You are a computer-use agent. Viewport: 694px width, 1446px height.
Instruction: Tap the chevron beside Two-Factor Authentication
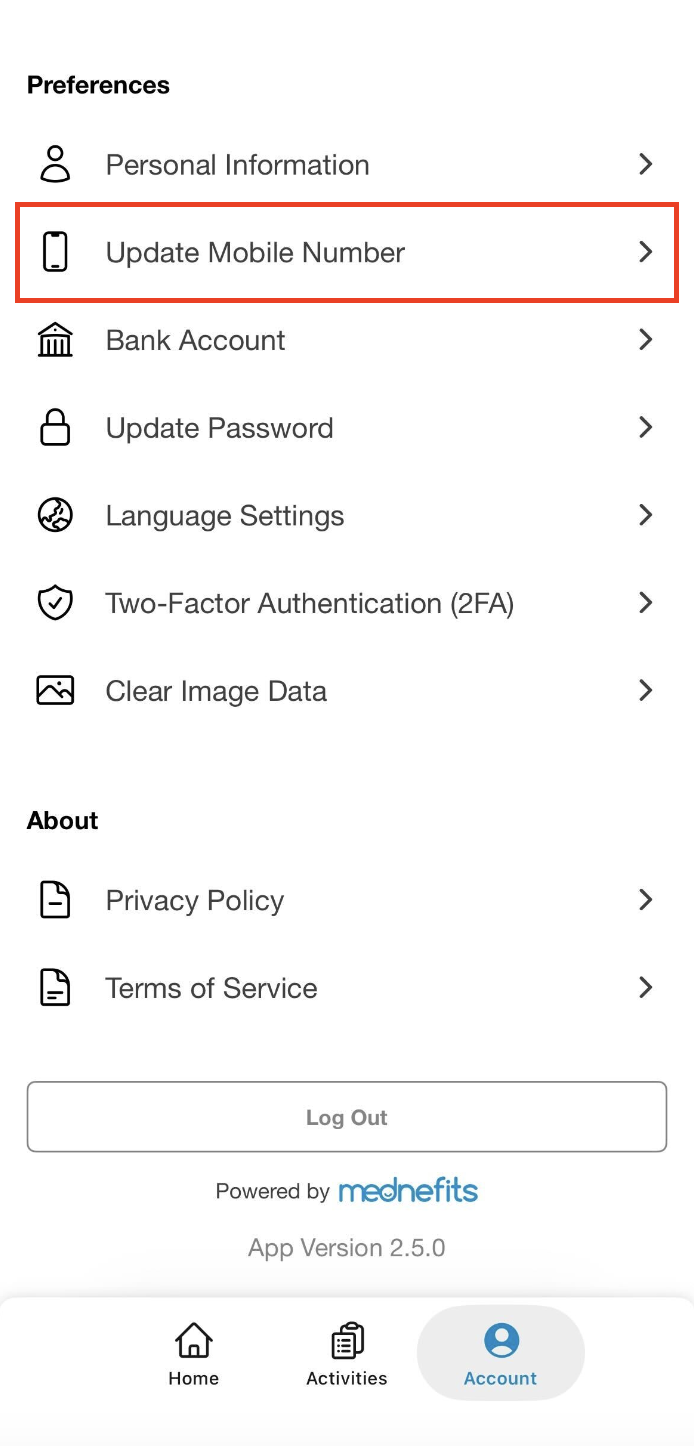coord(646,603)
